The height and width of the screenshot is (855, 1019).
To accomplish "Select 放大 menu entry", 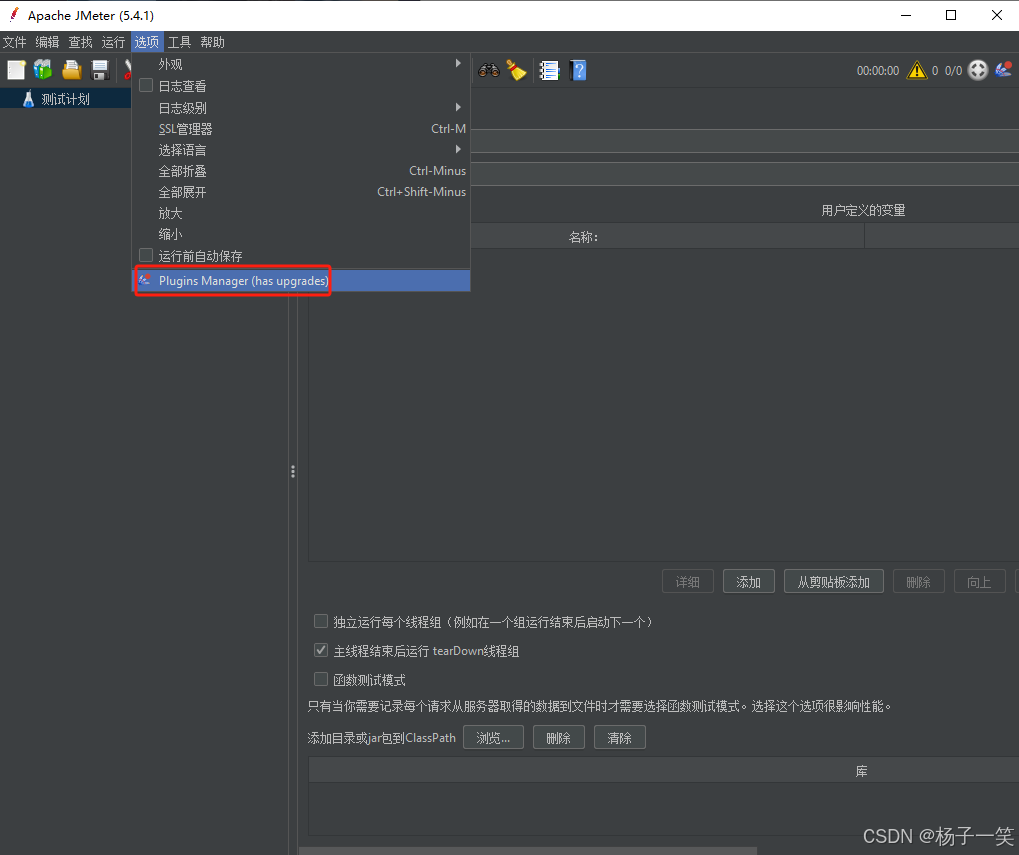I will pyautogui.click(x=302, y=213).
